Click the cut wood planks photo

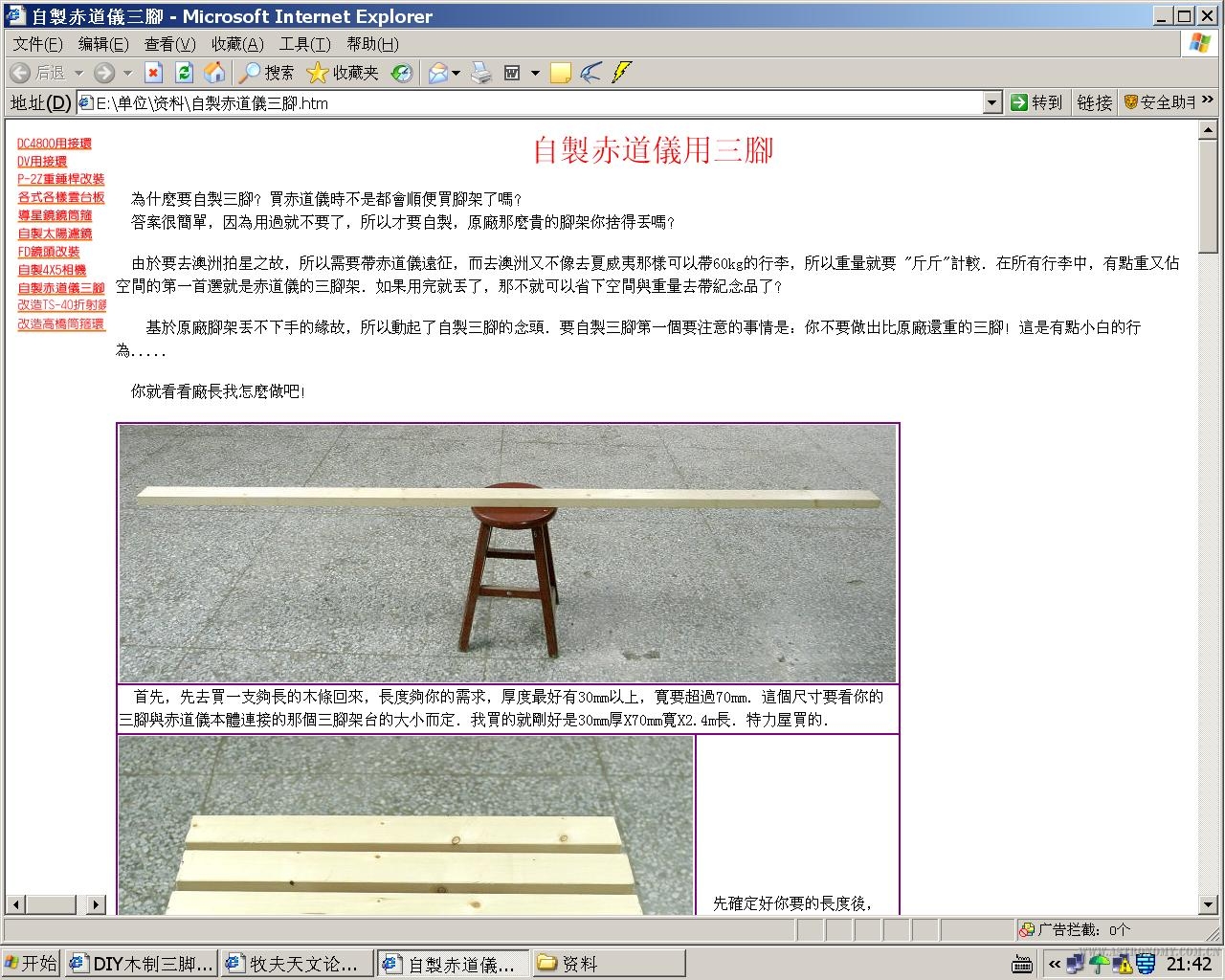(x=407, y=825)
